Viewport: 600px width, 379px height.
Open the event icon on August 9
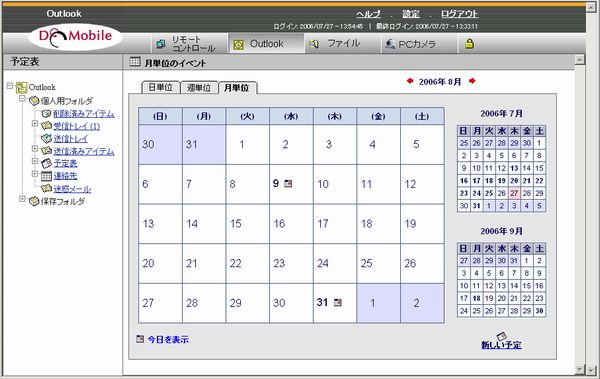pyautogui.click(x=288, y=184)
